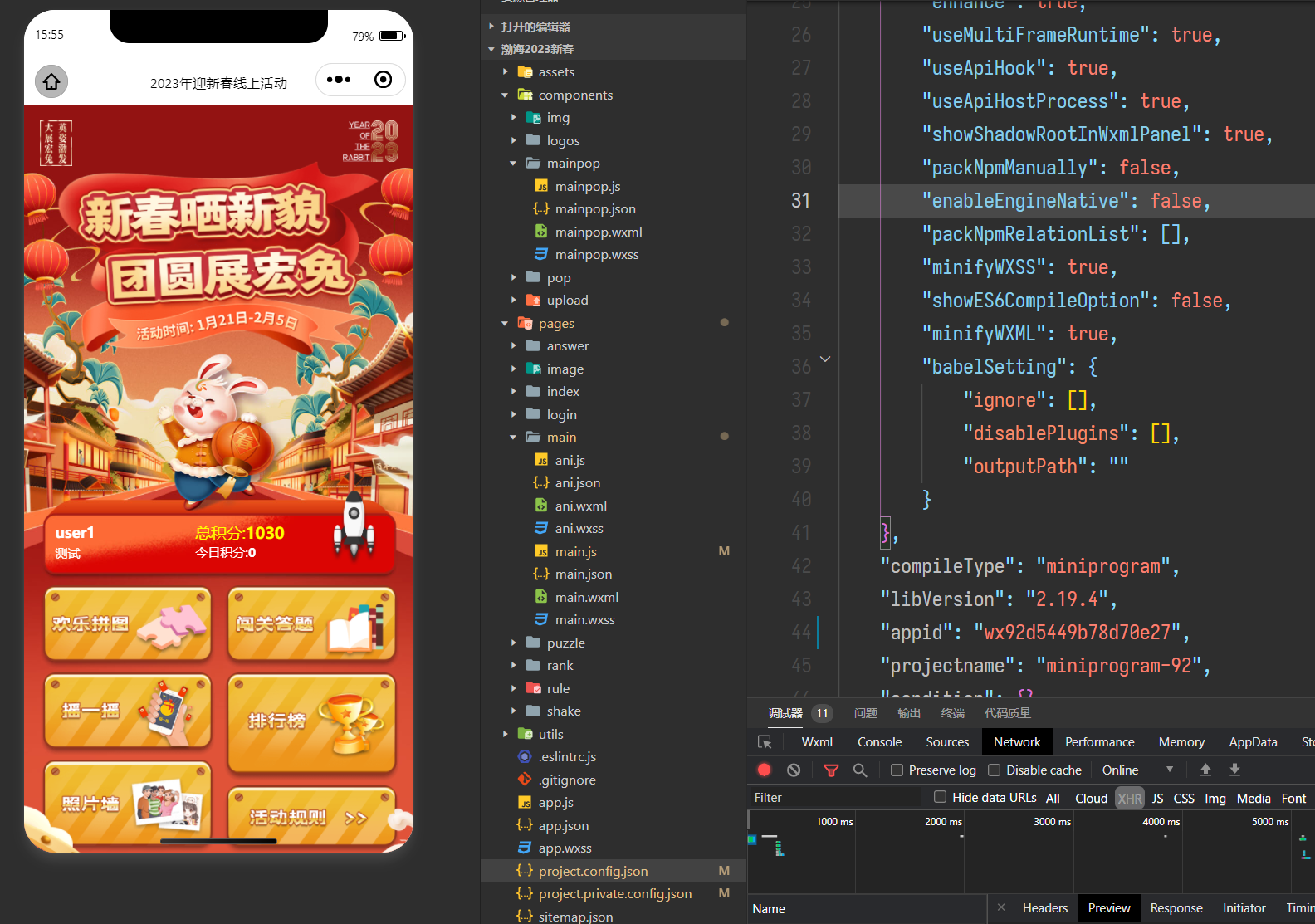
Task: Collapse the mainpop folder
Action: (513, 164)
